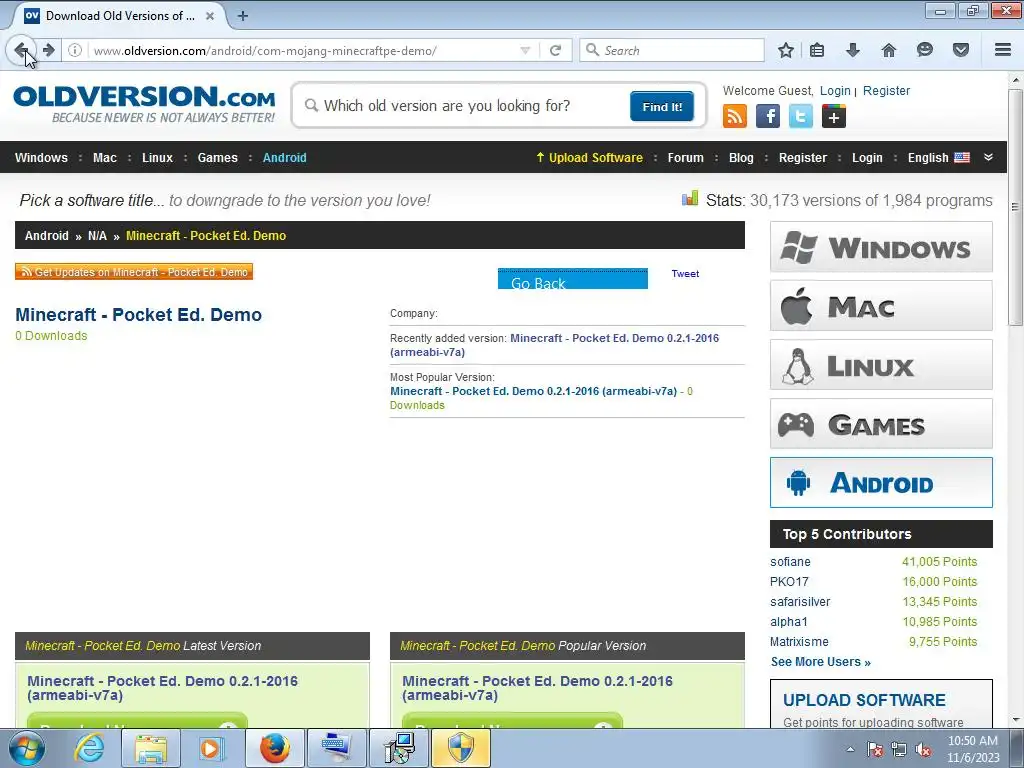Click the Find It! button
Image resolution: width=1024 pixels, height=768 pixels.
click(662, 106)
